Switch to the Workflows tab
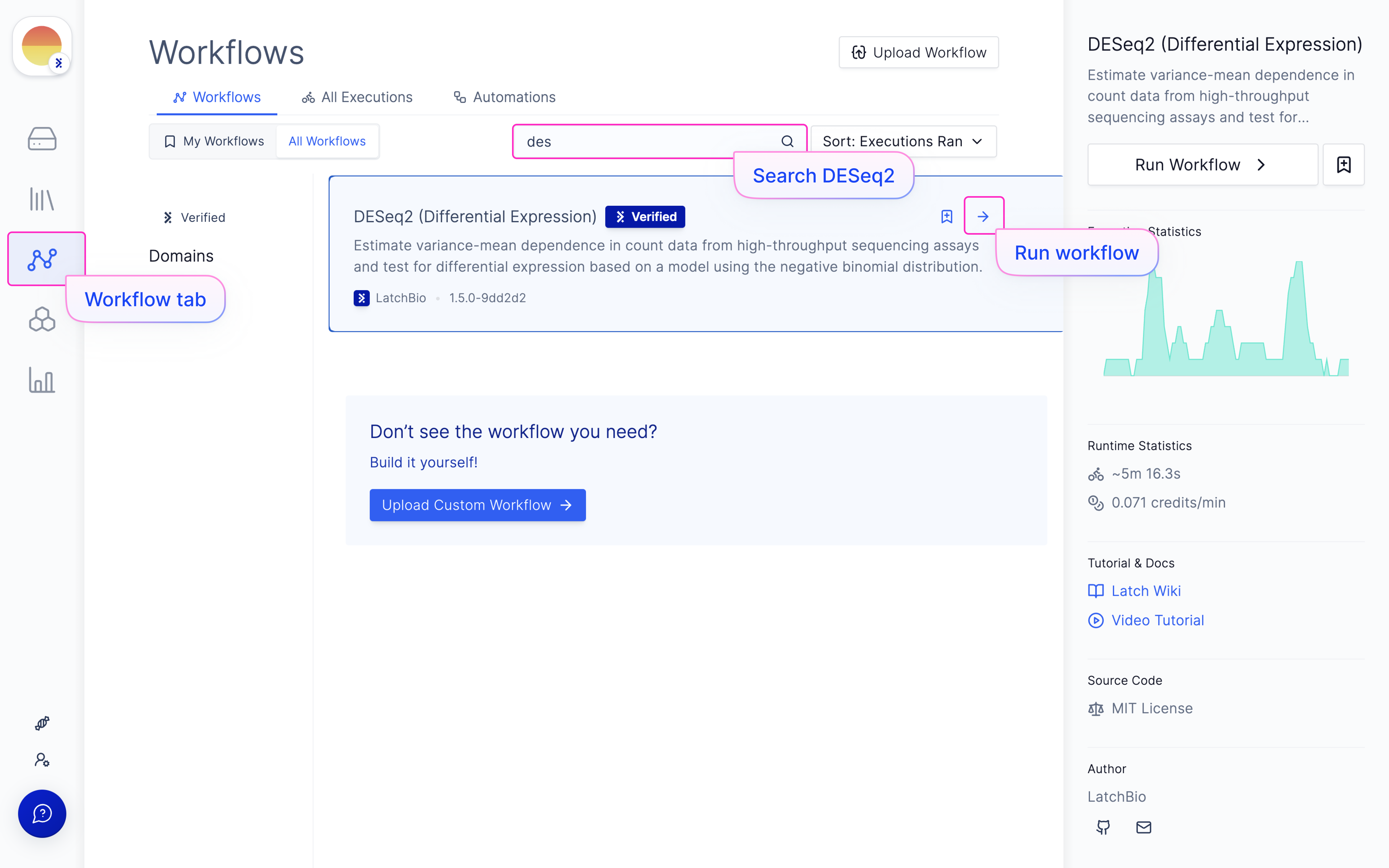This screenshot has width=1389, height=868. 217,97
